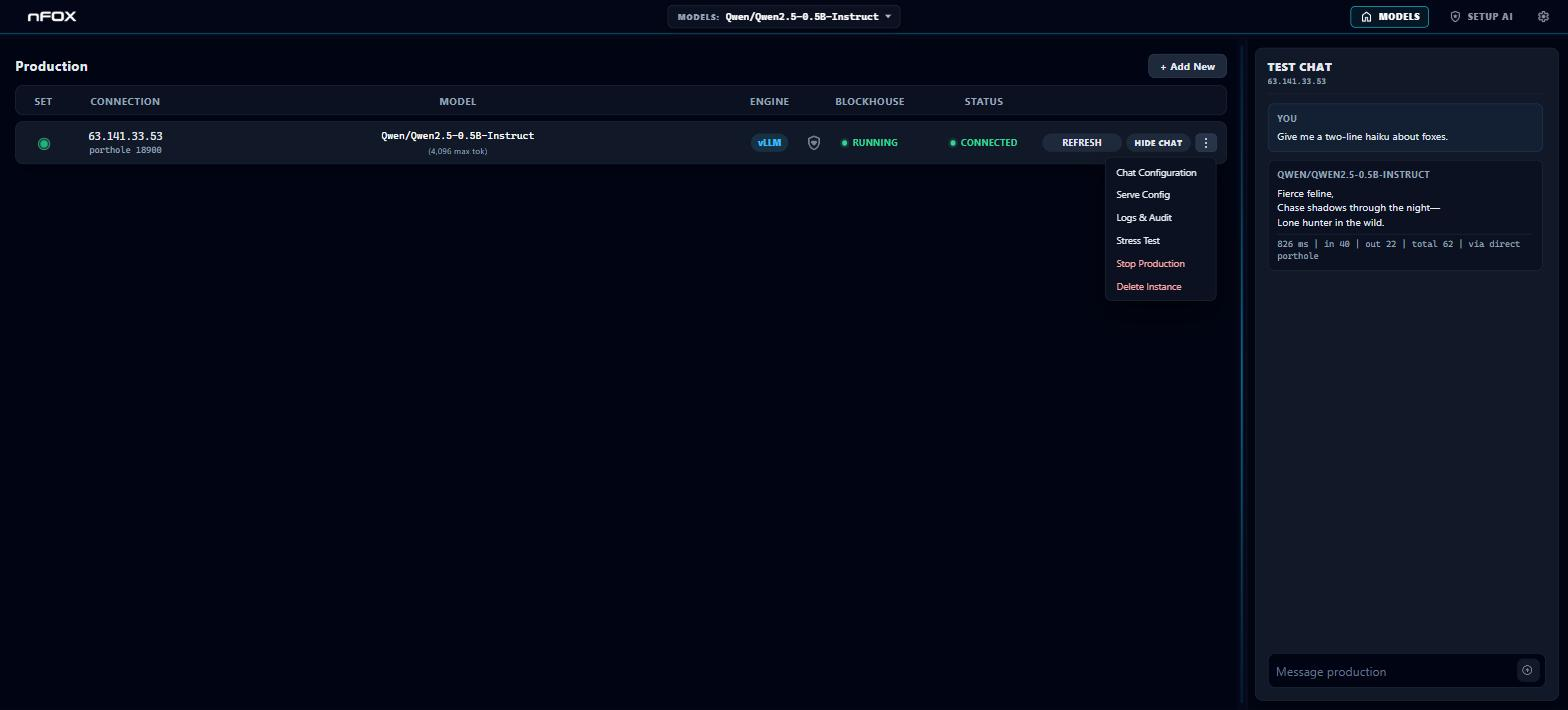This screenshot has height=710, width=1568.
Task: Go to the Models tab
Action: pyautogui.click(x=1390, y=16)
